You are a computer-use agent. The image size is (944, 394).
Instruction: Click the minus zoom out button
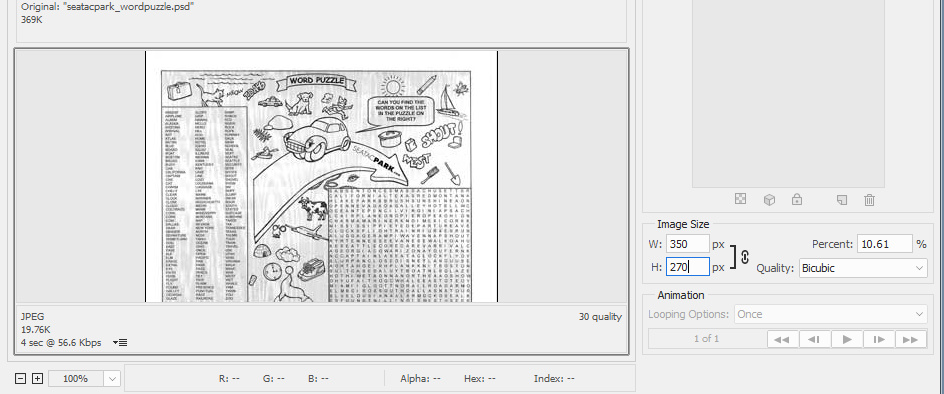coord(20,378)
